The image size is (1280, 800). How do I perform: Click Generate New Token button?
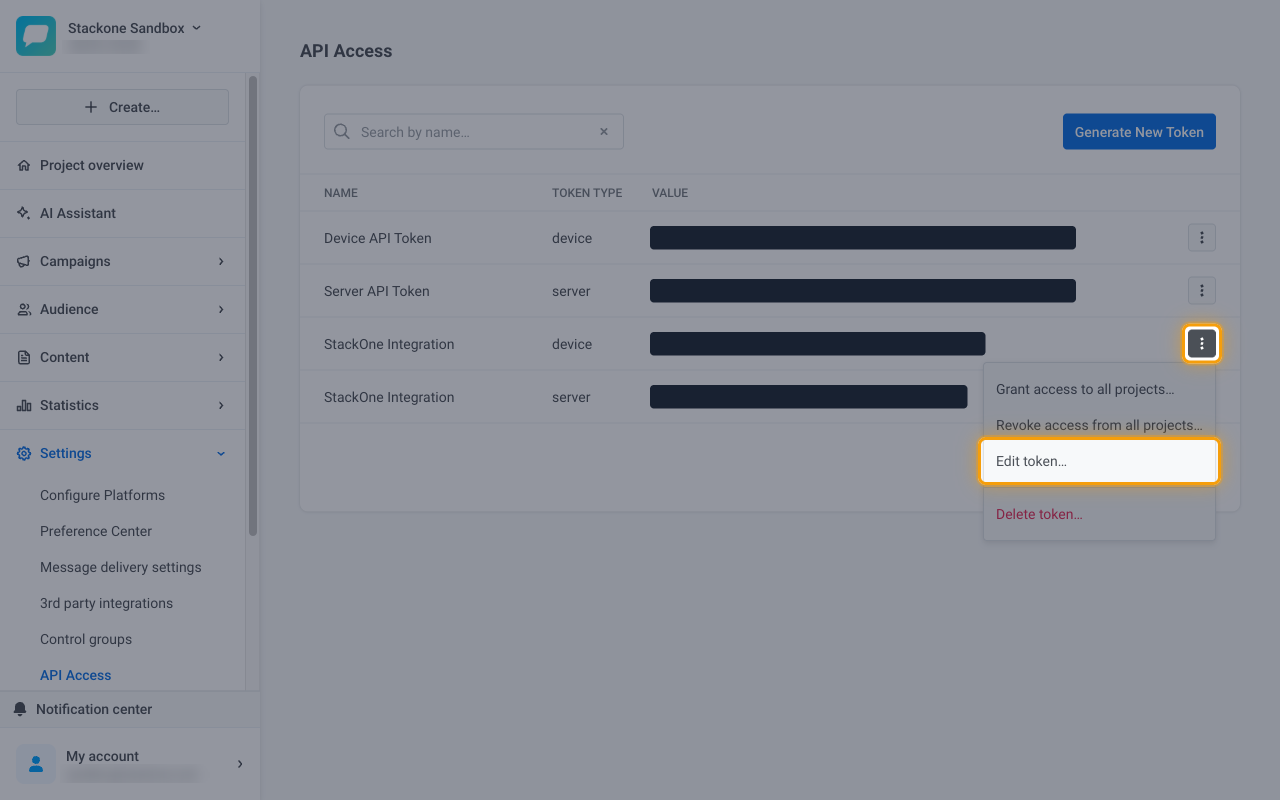(x=1139, y=132)
